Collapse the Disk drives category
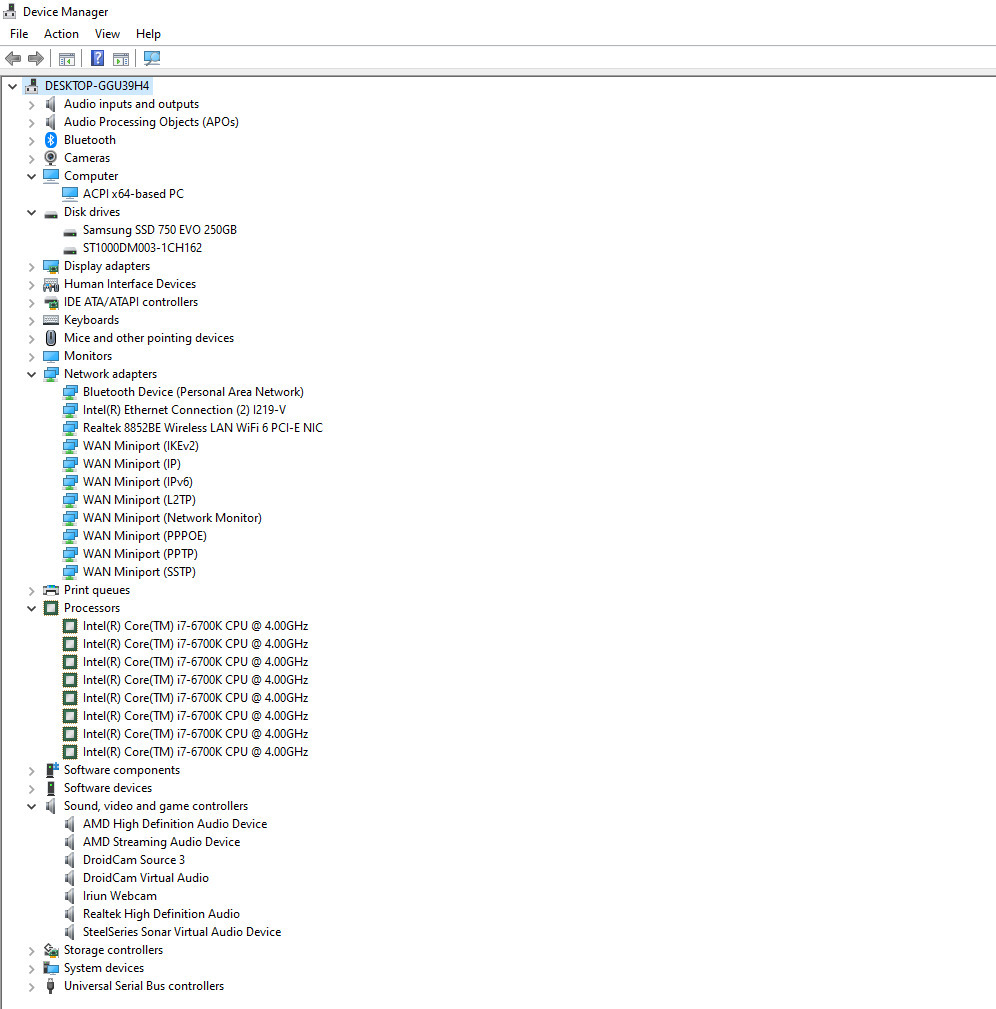Image resolution: width=996 pixels, height=1009 pixels. (x=32, y=212)
